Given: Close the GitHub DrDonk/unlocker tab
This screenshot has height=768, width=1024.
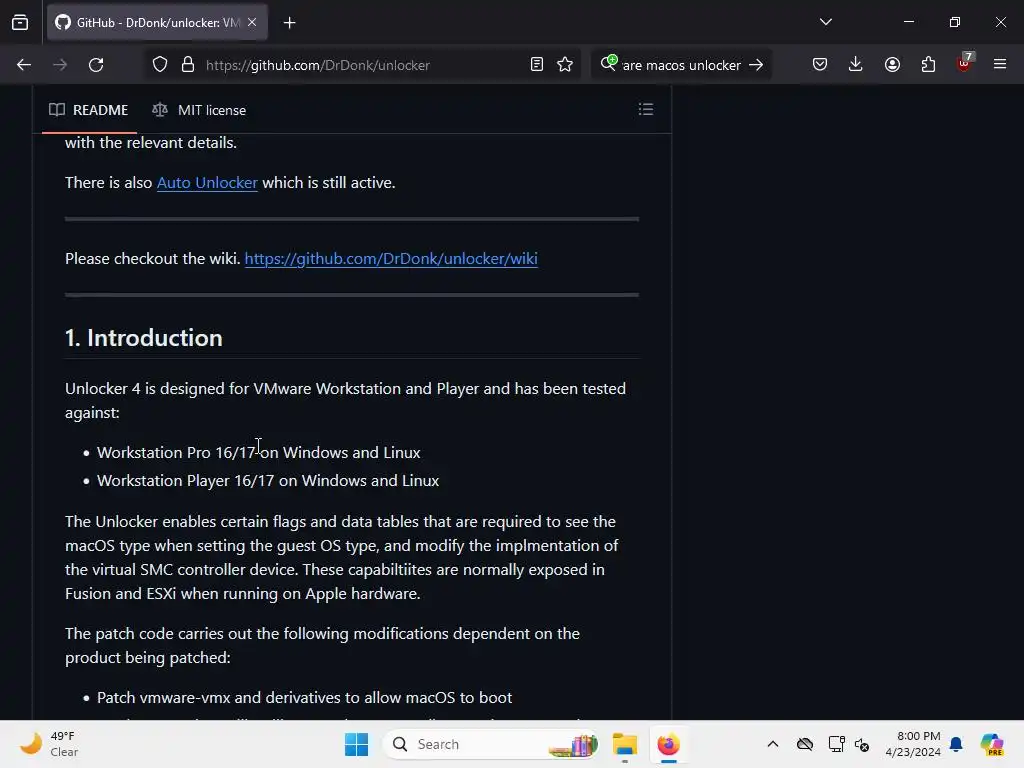Looking at the screenshot, I should 252,23.
